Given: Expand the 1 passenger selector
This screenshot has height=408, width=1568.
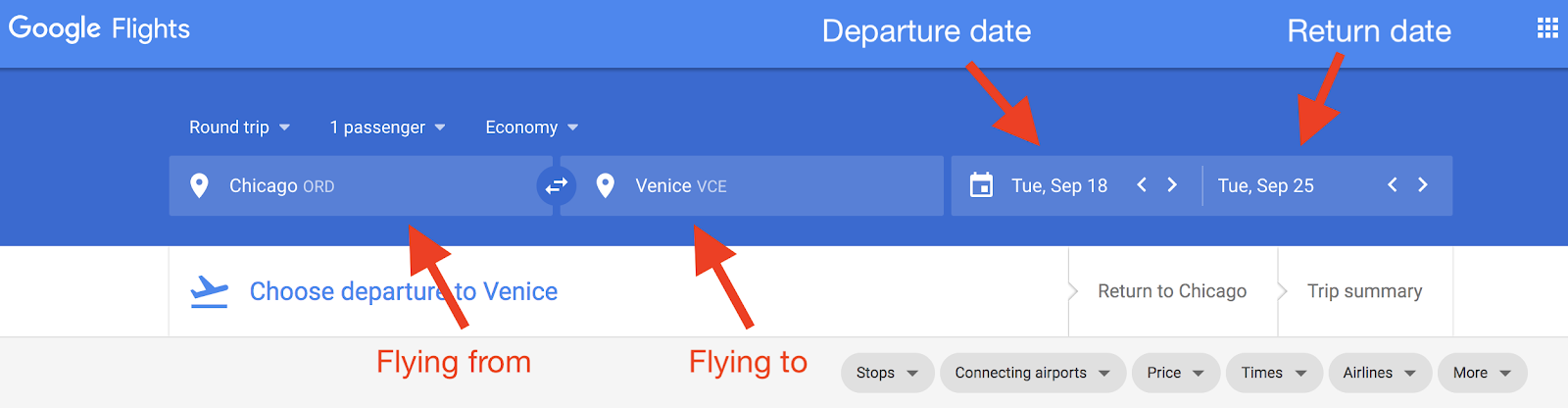Looking at the screenshot, I should tap(388, 127).
